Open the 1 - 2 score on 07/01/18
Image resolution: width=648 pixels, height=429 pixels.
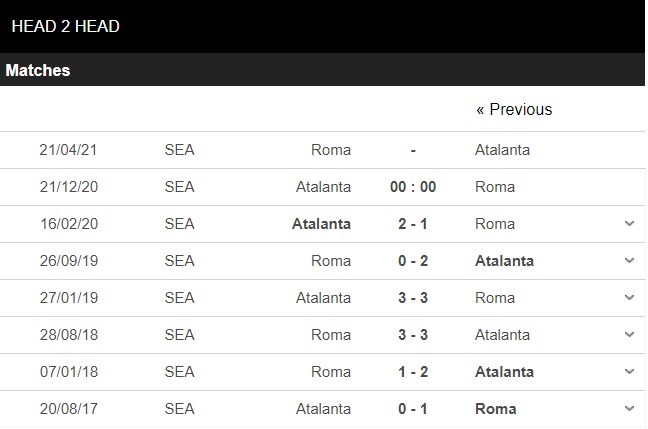[413, 372]
